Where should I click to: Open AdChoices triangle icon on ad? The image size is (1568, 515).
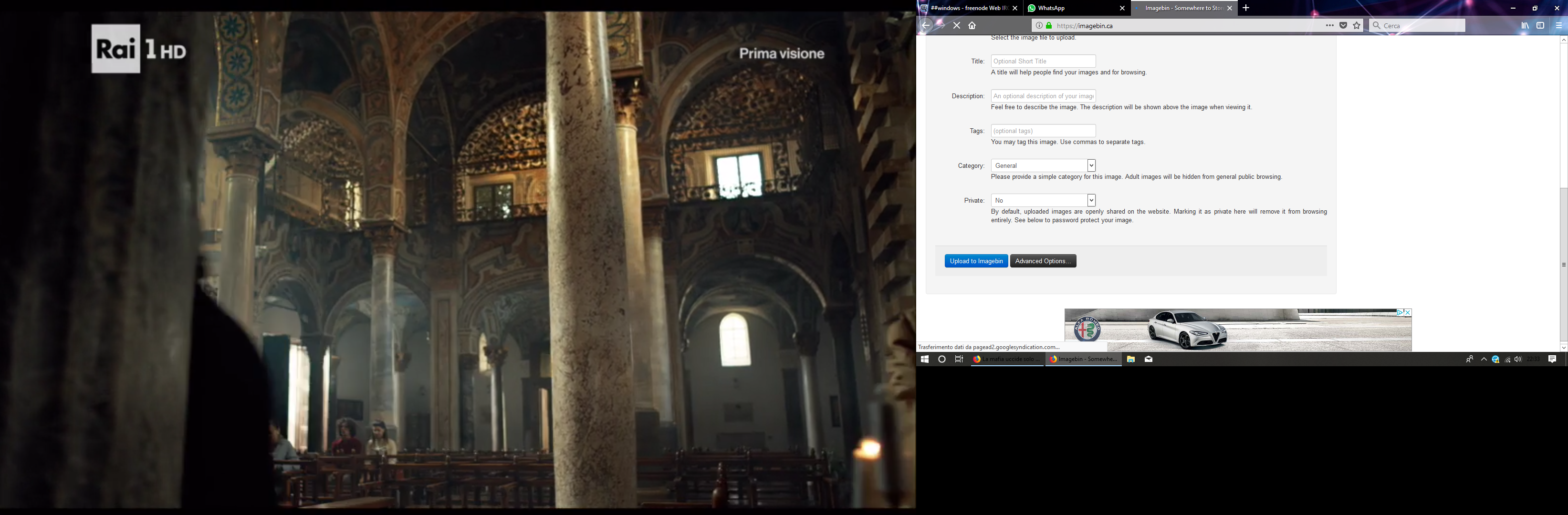pyautogui.click(x=1400, y=312)
